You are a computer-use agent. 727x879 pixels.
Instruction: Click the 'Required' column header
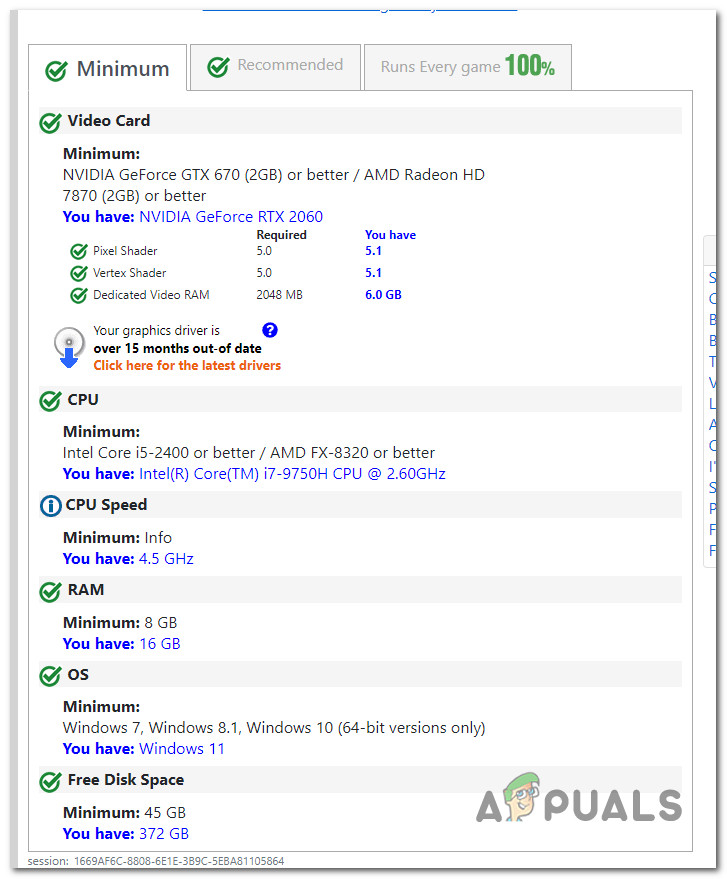point(281,235)
